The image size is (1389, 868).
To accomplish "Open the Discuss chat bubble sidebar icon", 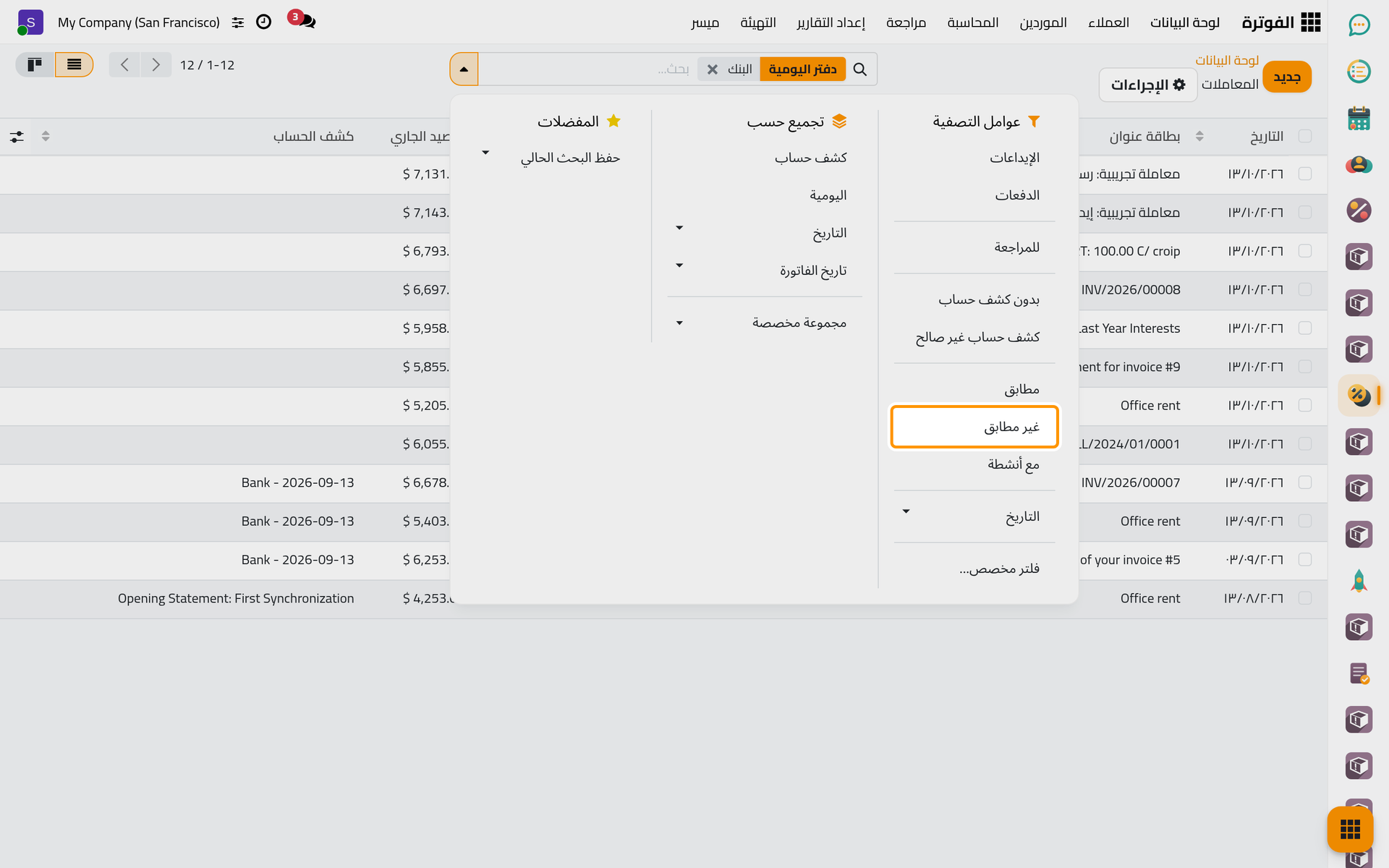I will pyautogui.click(x=1359, y=25).
